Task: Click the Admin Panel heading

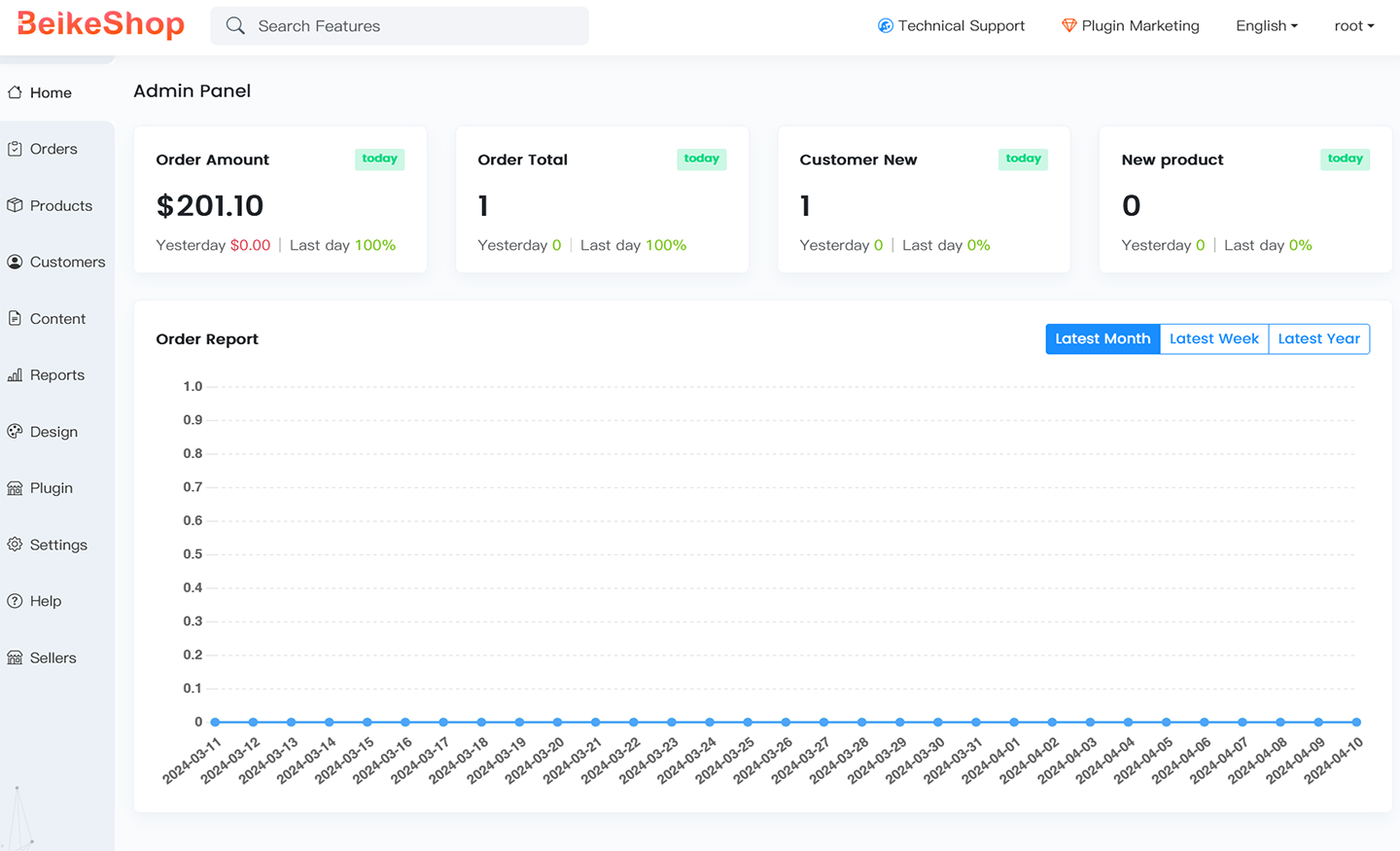Action: pyautogui.click(x=192, y=90)
